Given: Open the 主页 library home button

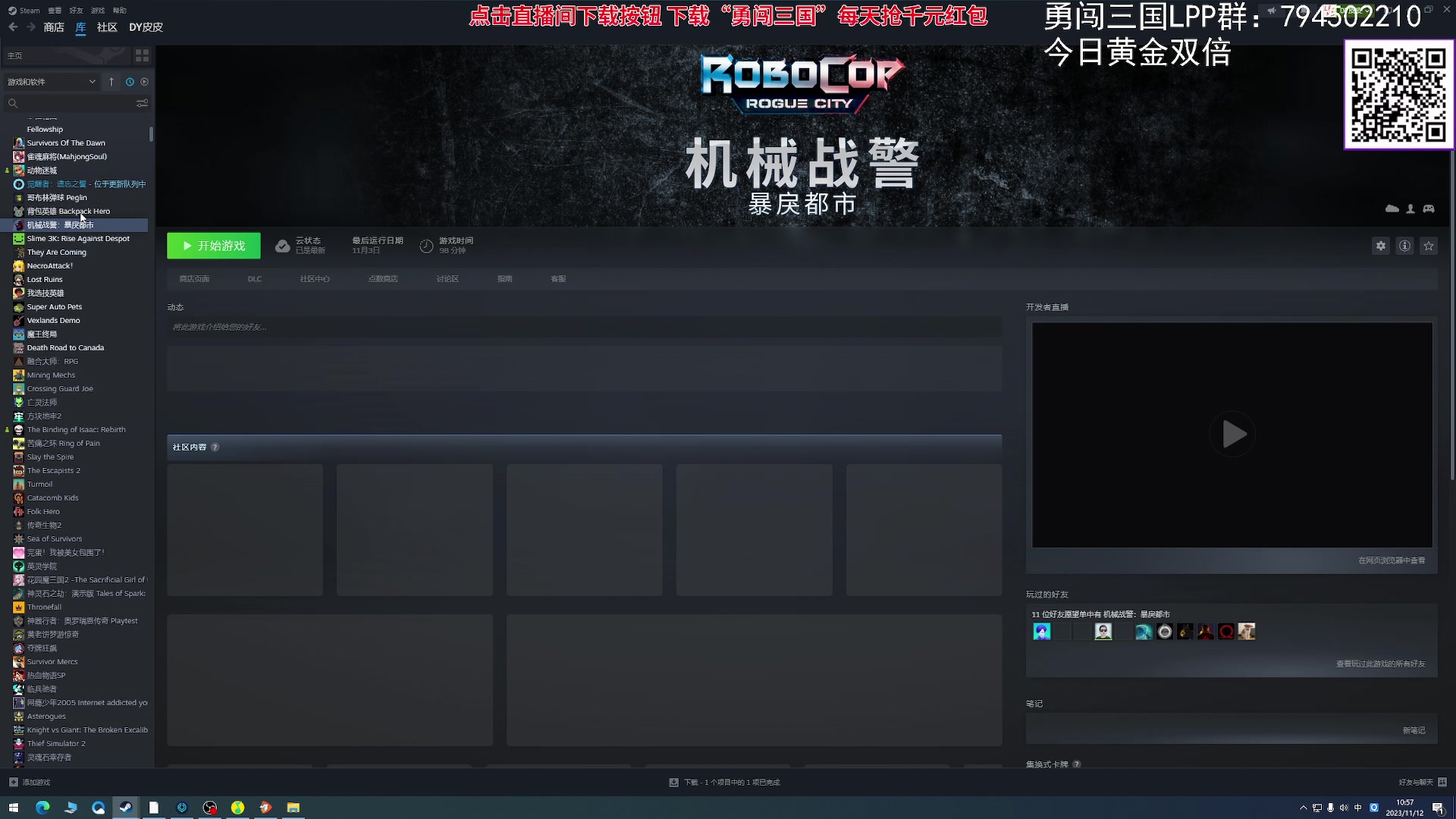Looking at the screenshot, I should [66, 55].
